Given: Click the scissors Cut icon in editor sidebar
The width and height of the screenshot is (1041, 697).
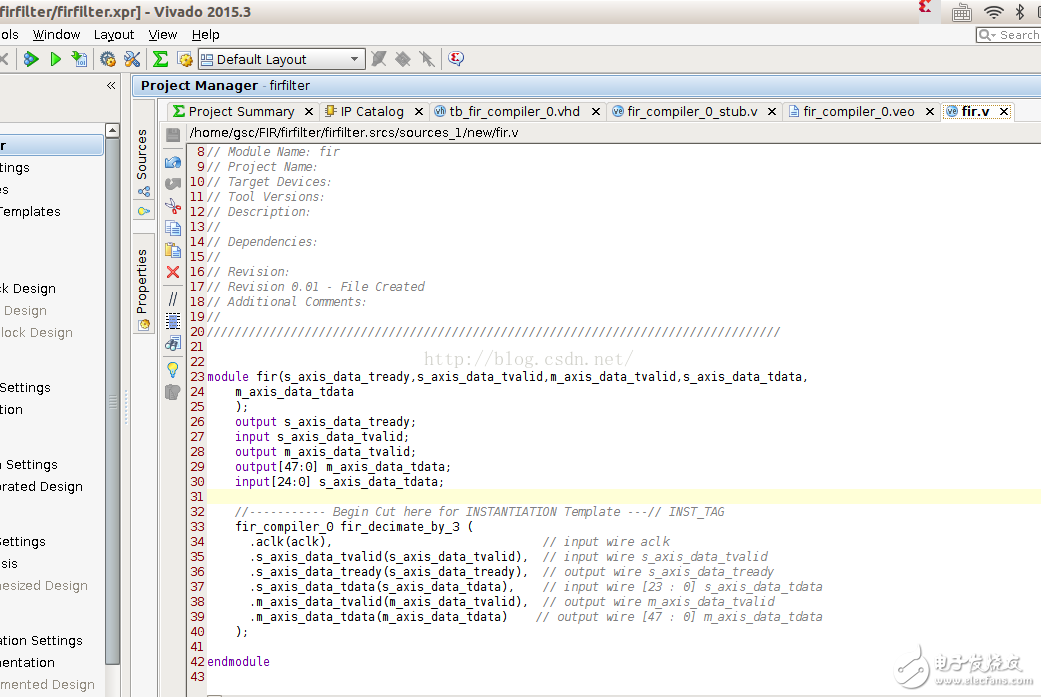Looking at the screenshot, I should tap(173, 207).
